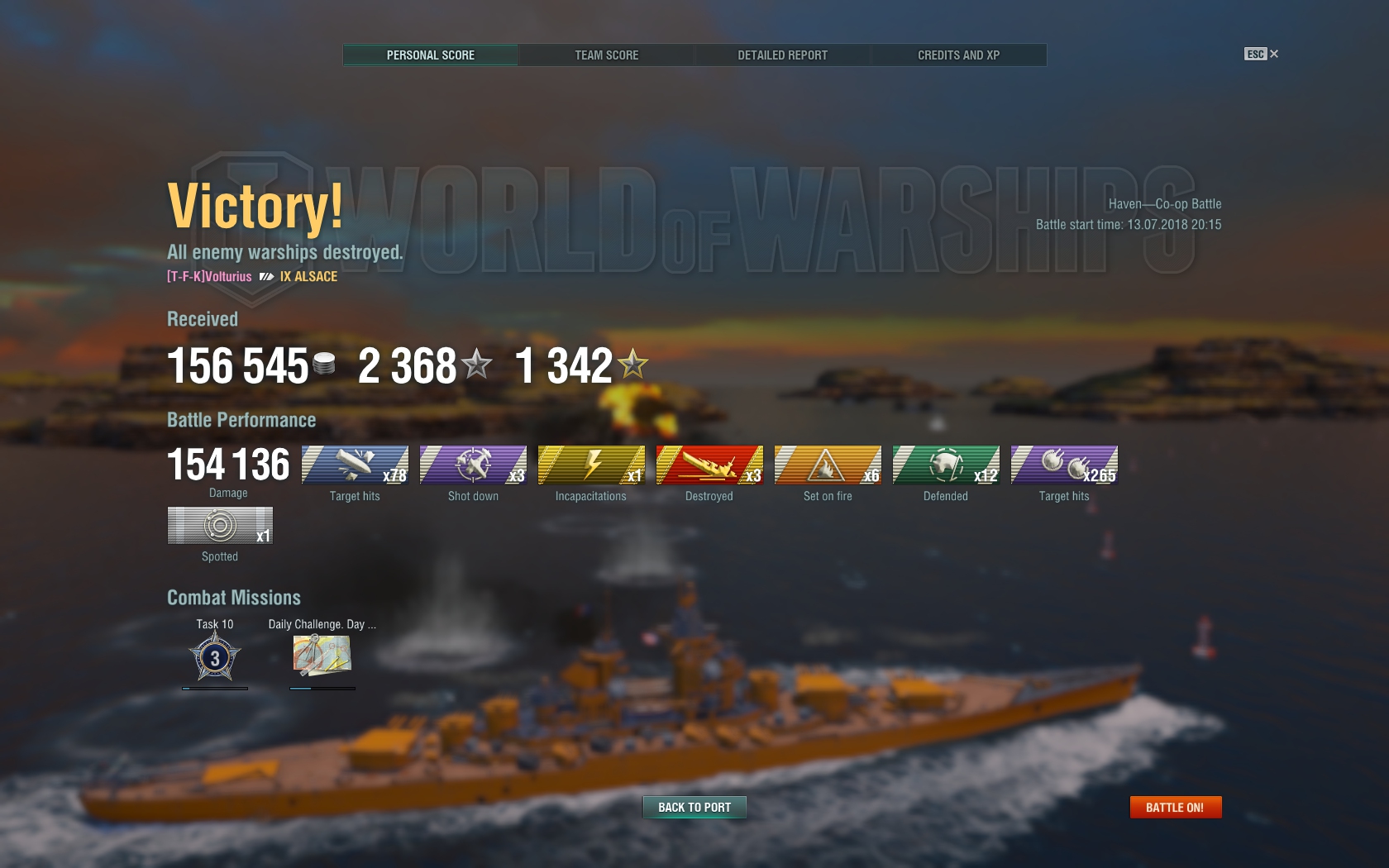Image resolution: width=1389 pixels, height=868 pixels.
Task: Click the Set on fire x6 ribbon
Action: 828,465
